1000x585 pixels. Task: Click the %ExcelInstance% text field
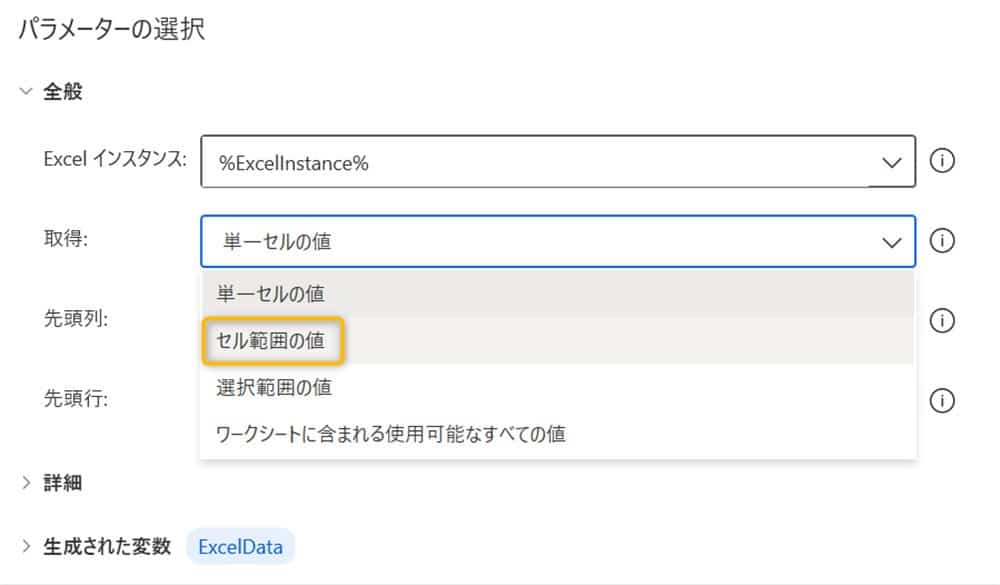[x=530, y=162]
